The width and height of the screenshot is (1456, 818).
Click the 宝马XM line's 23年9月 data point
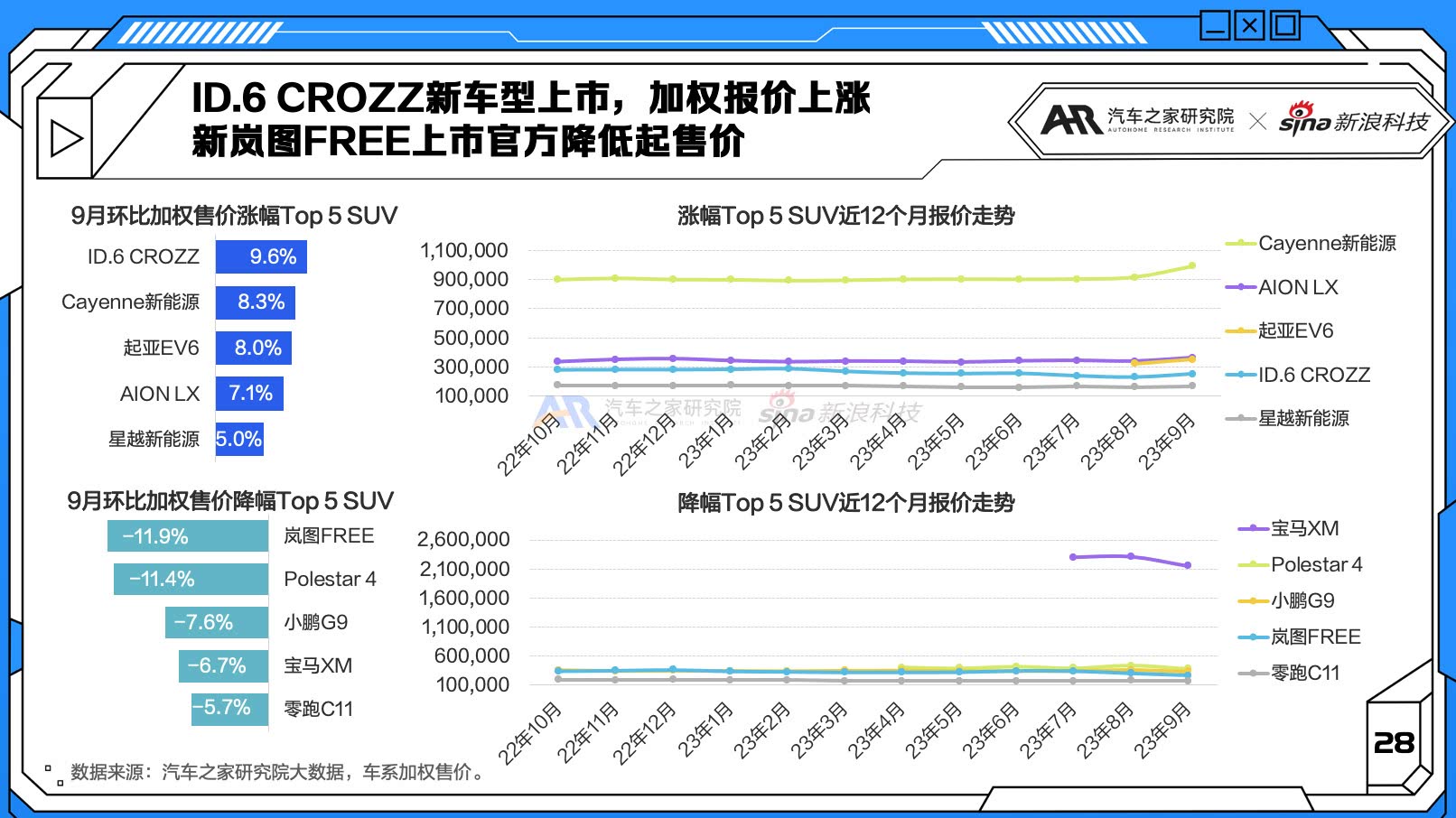tap(1188, 565)
